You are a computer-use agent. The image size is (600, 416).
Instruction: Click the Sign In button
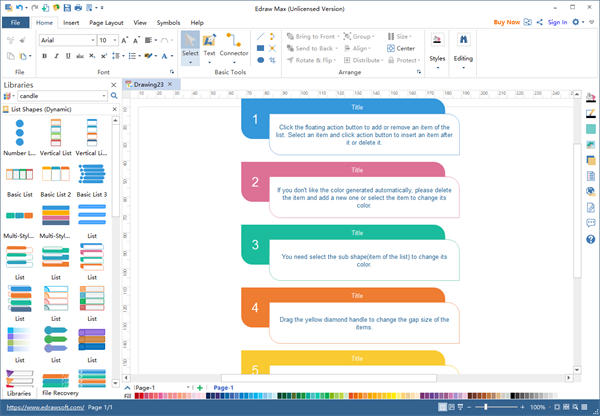tap(557, 21)
